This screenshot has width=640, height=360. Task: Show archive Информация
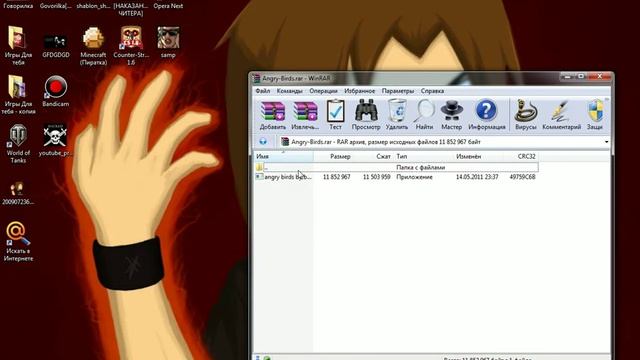point(487,115)
